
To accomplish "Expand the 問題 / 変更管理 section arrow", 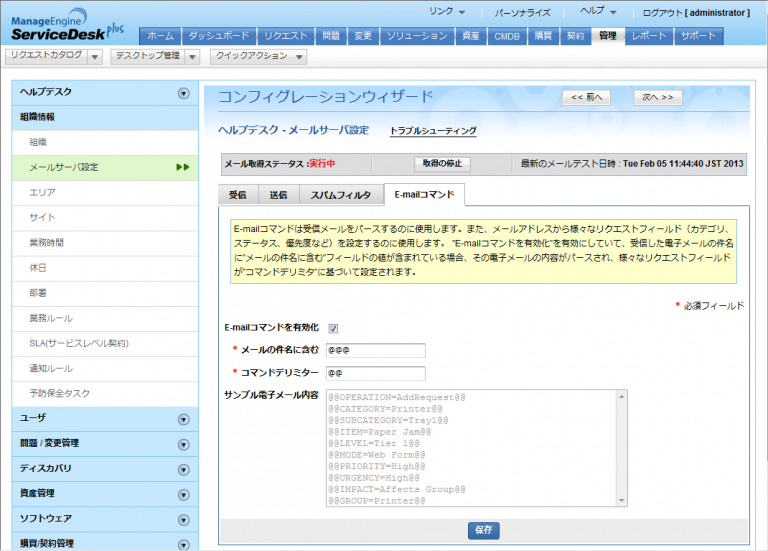I will point(183,444).
